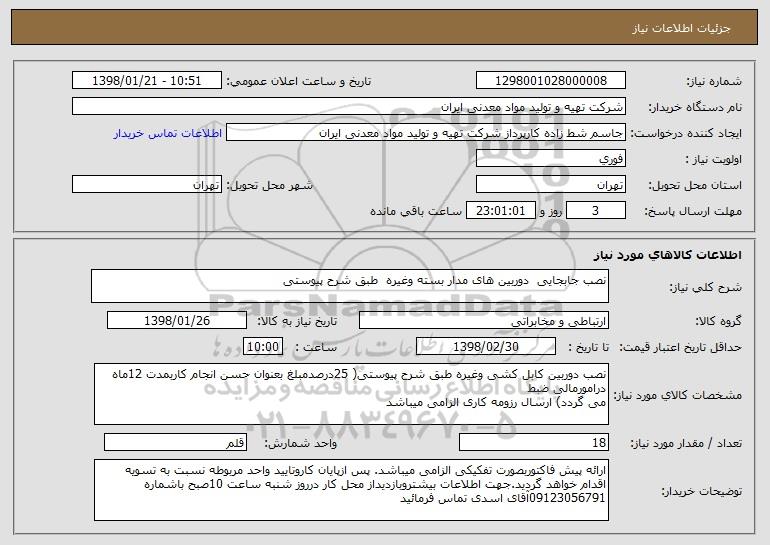Select the remaining days field showing 3

596,211
